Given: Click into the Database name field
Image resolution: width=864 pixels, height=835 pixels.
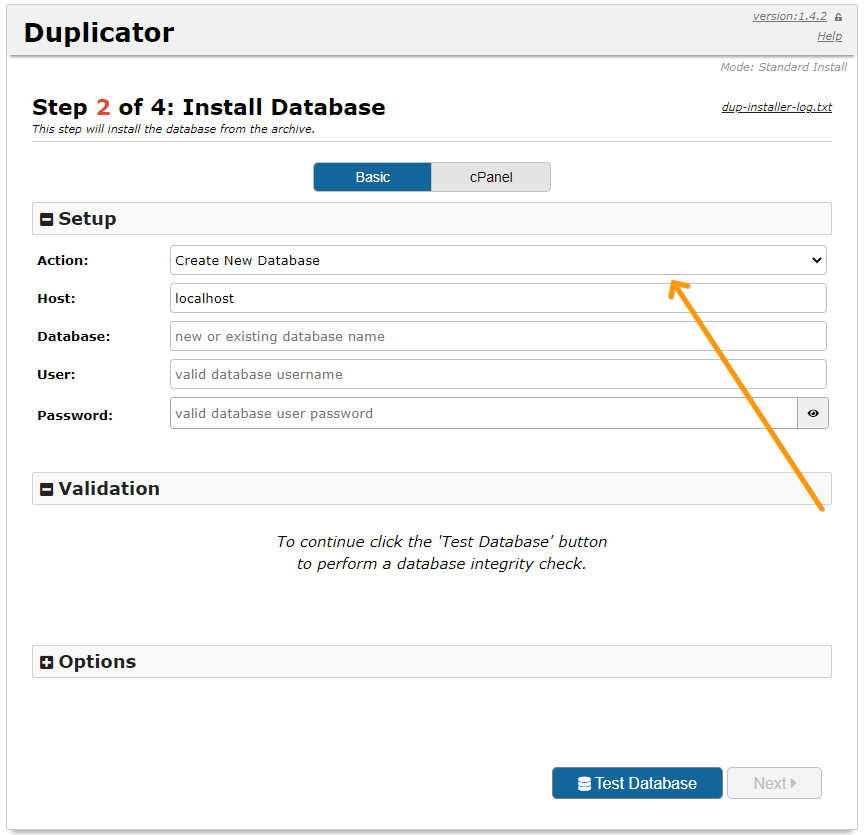Looking at the screenshot, I should pos(498,336).
